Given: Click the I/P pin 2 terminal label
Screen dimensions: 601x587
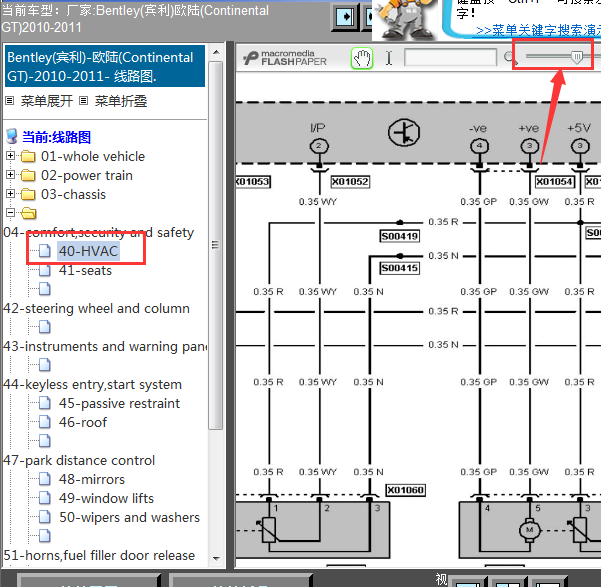Looking at the screenshot, I should pos(318,128).
